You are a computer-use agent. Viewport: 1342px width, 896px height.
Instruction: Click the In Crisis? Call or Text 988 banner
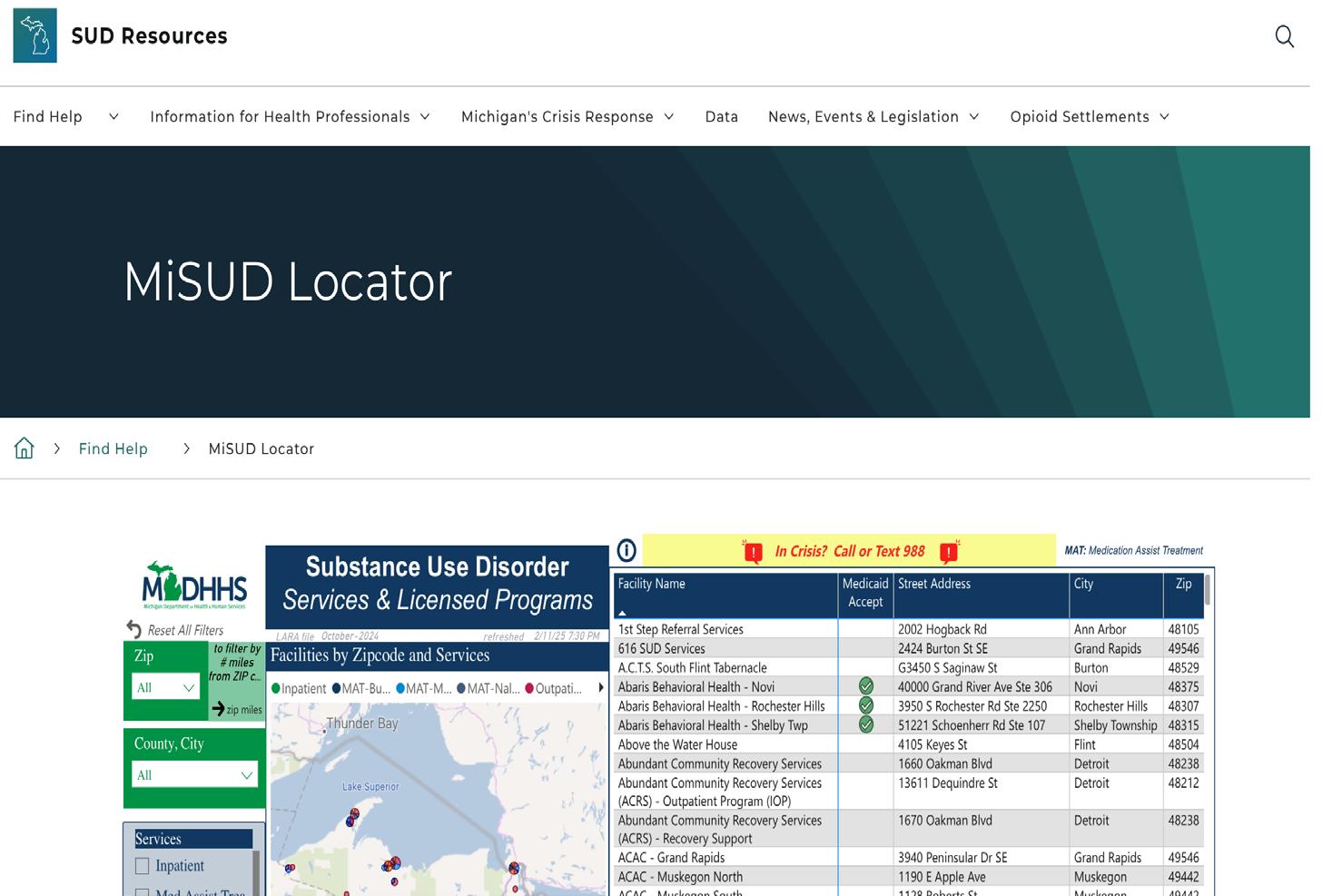(x=849, y=551)
